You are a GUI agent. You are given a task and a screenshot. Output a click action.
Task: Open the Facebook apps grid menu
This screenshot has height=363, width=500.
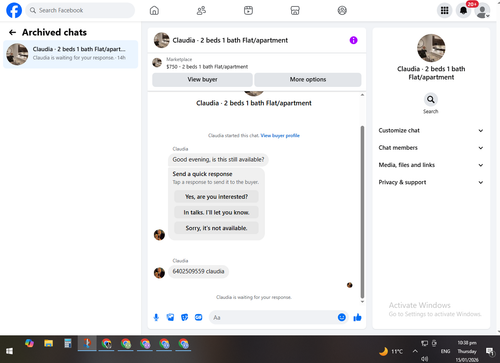coord(444,10)
